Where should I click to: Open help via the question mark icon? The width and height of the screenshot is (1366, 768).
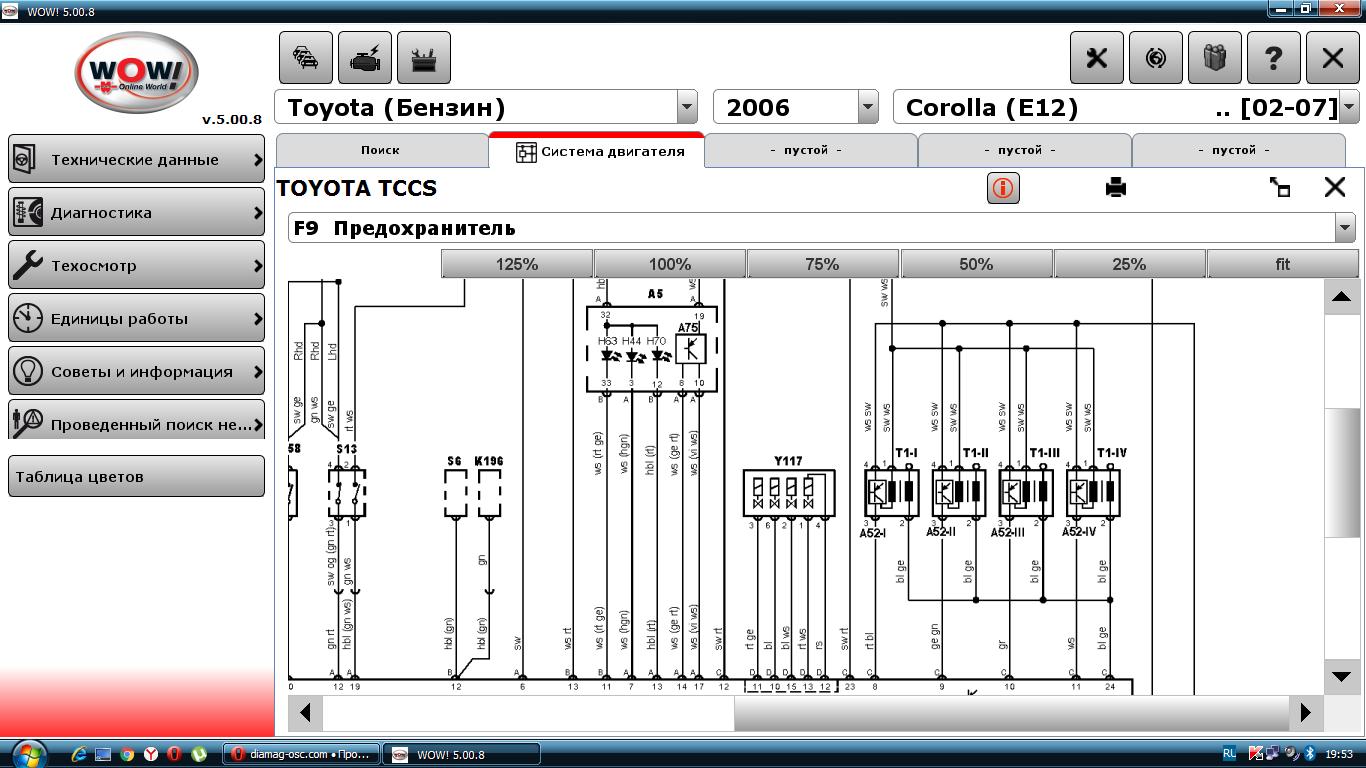coord(1274,58)
